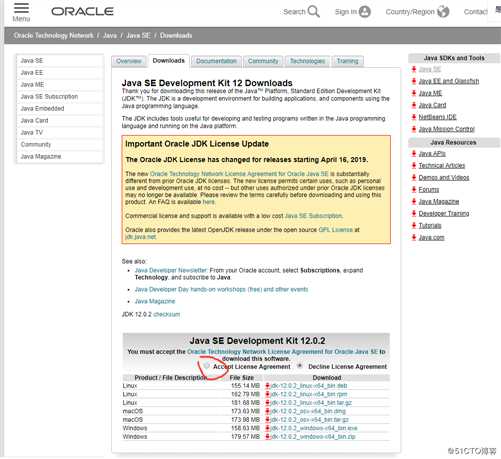The image size is (501, 459).
Task: Click the Java Magazine link under Java Resources
Action: tap(439, 202)
